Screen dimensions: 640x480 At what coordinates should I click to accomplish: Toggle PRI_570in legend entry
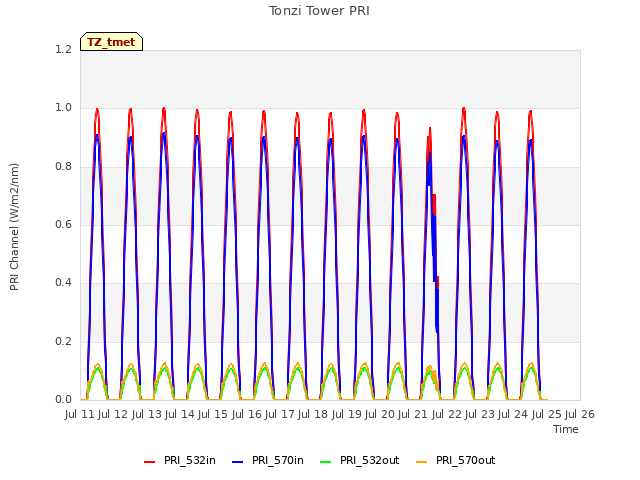(268, 461)
